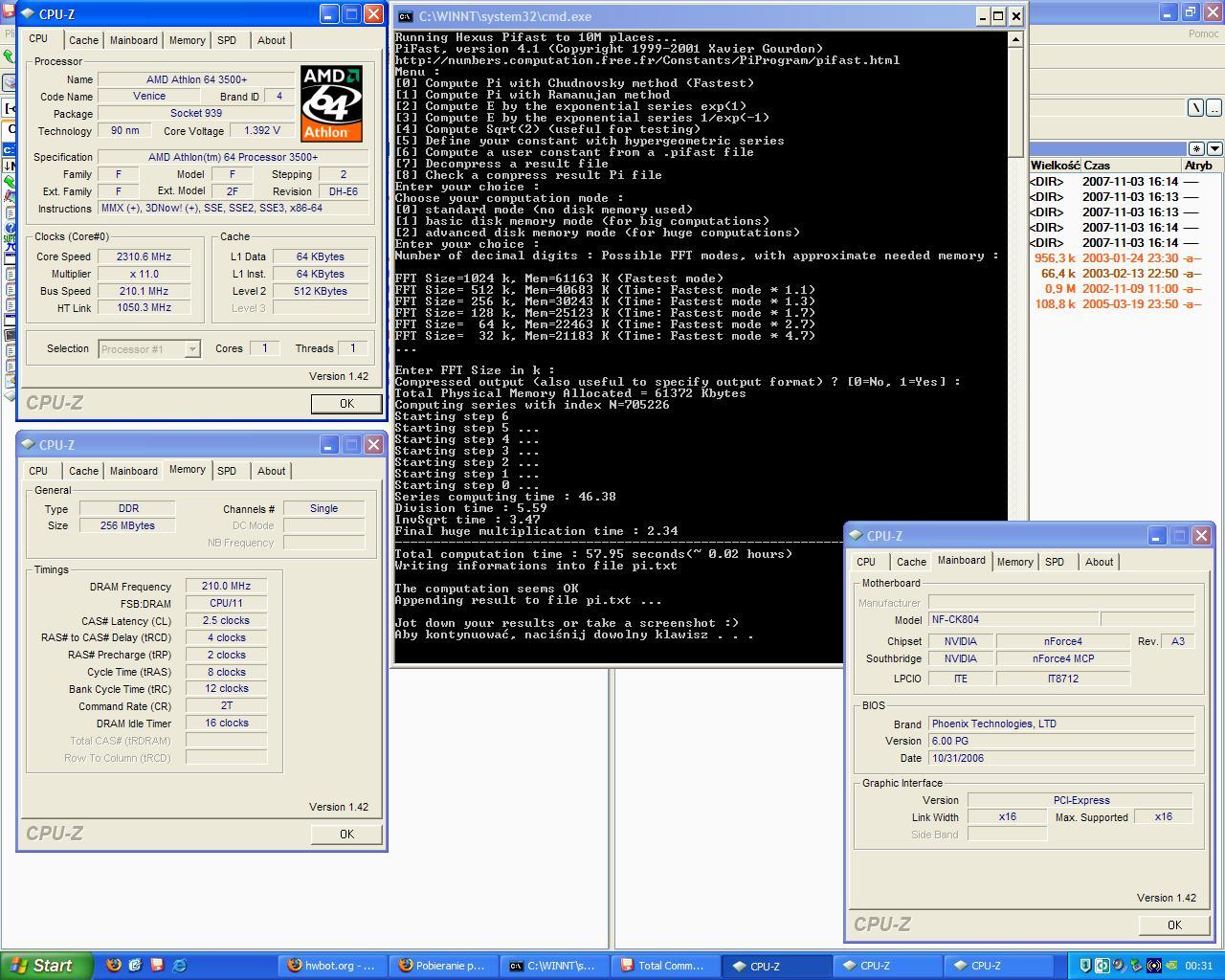The height and width of the screenshot is (980, 1225).
Task: Click the AMD Athlon 64 logo image
Action: tap(331, 103)
